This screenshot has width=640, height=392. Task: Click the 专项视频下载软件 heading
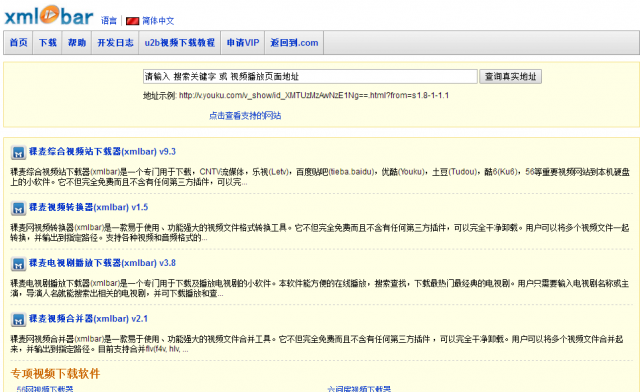pos(55,374)
